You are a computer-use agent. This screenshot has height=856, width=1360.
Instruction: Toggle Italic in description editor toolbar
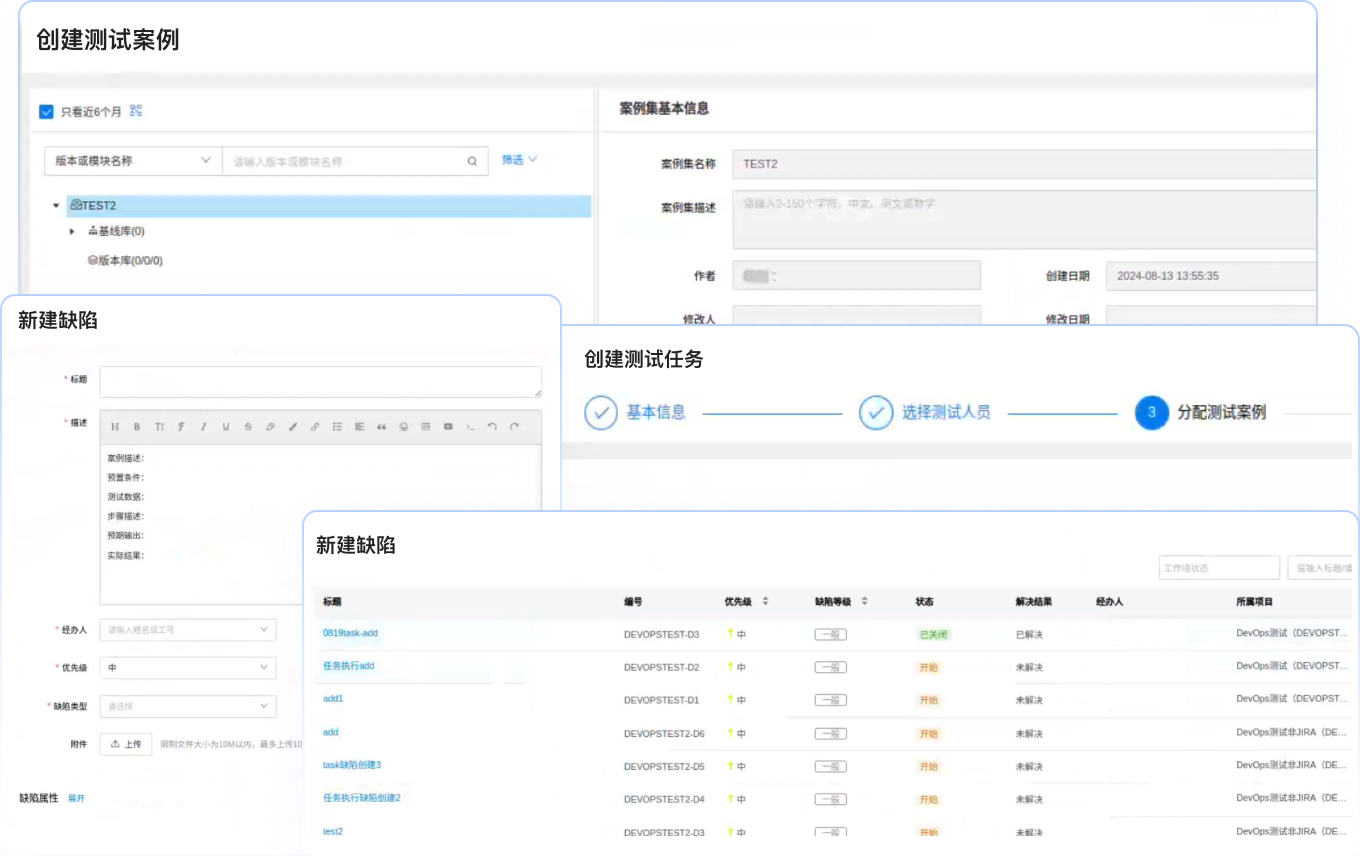coord(204,427)
